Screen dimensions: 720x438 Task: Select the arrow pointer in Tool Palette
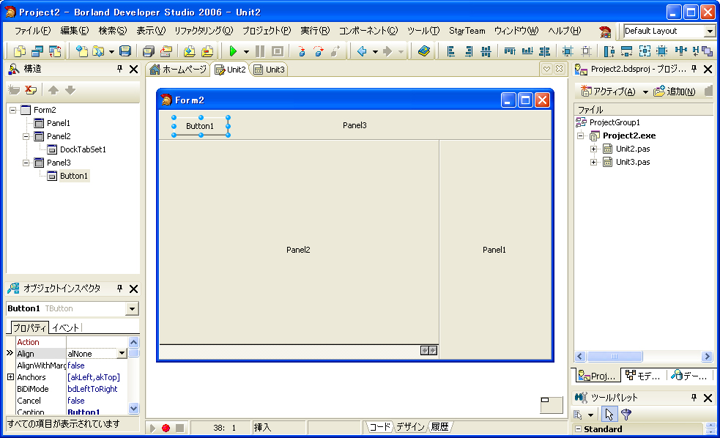pyautogui.click(x=609, y=414)
